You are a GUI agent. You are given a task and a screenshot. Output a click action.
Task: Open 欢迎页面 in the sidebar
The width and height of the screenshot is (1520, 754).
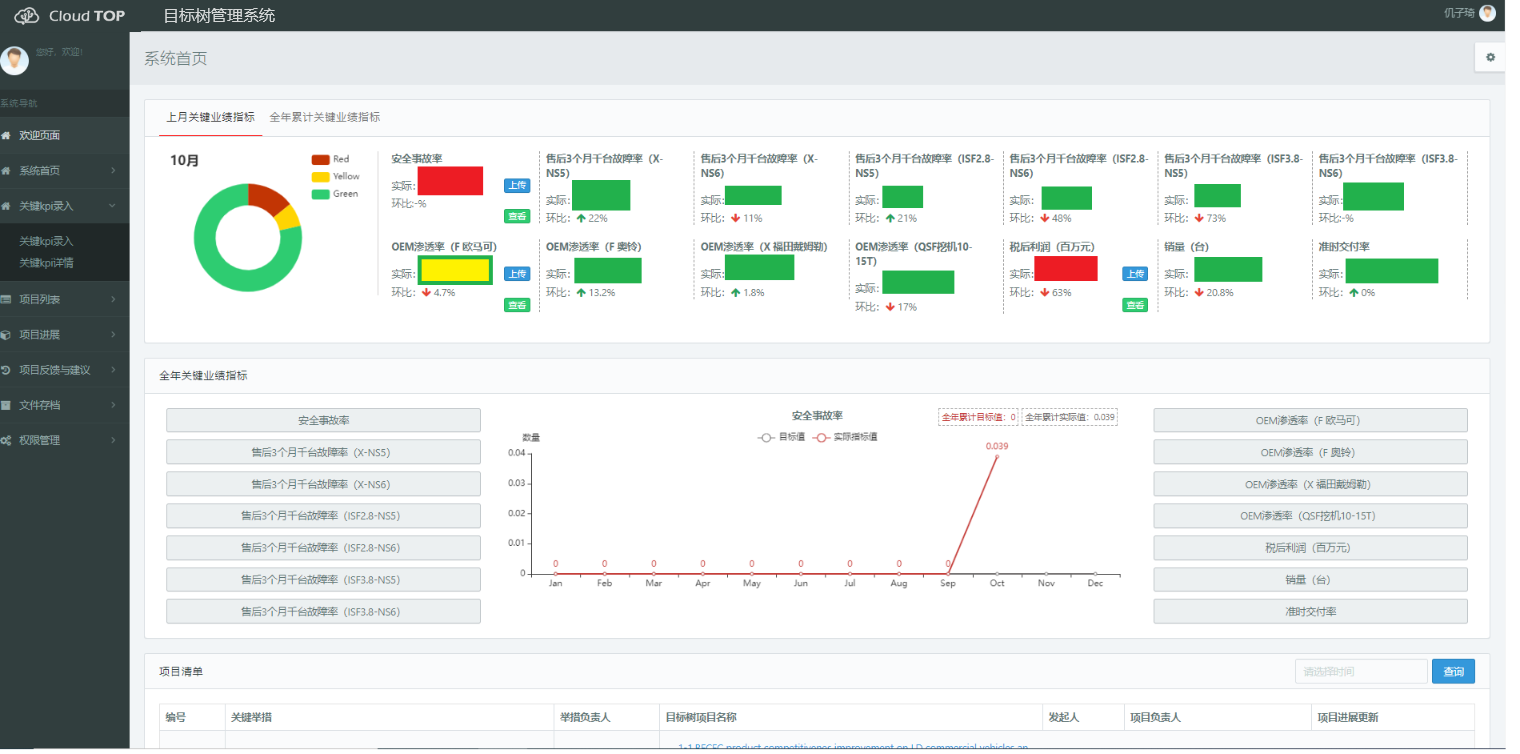[x=65, y=135]
